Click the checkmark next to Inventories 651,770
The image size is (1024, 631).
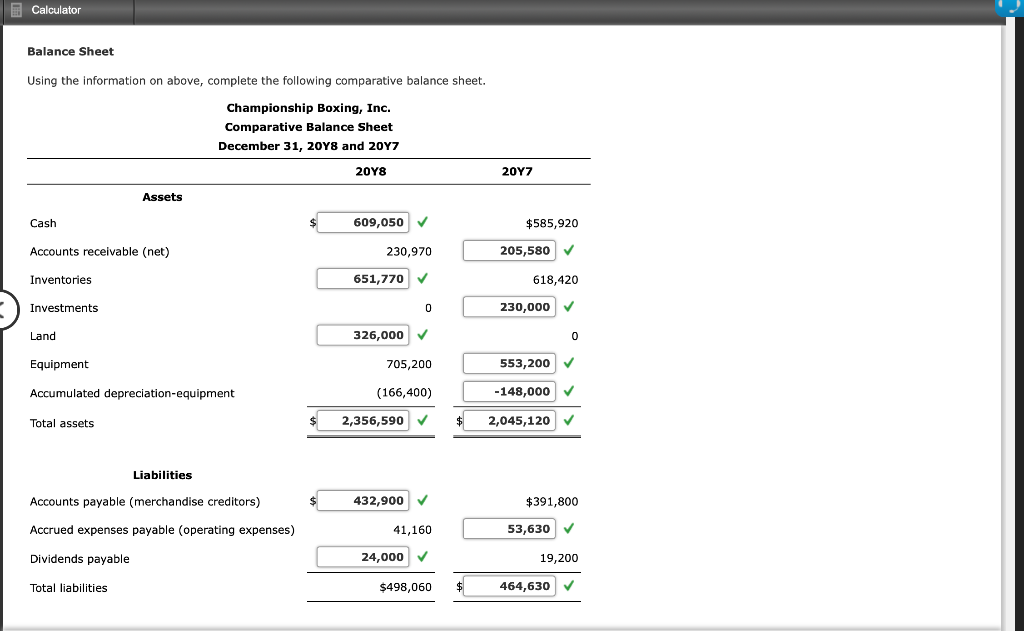click(x=421, y=278)
